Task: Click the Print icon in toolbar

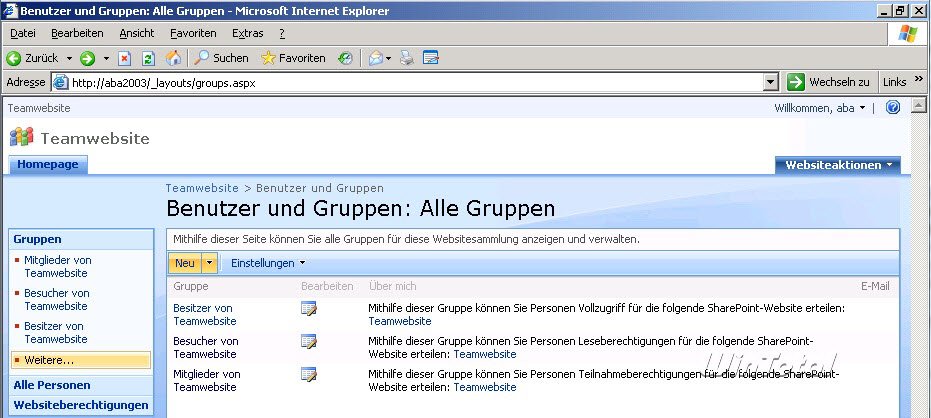Action: pos(406,58)
